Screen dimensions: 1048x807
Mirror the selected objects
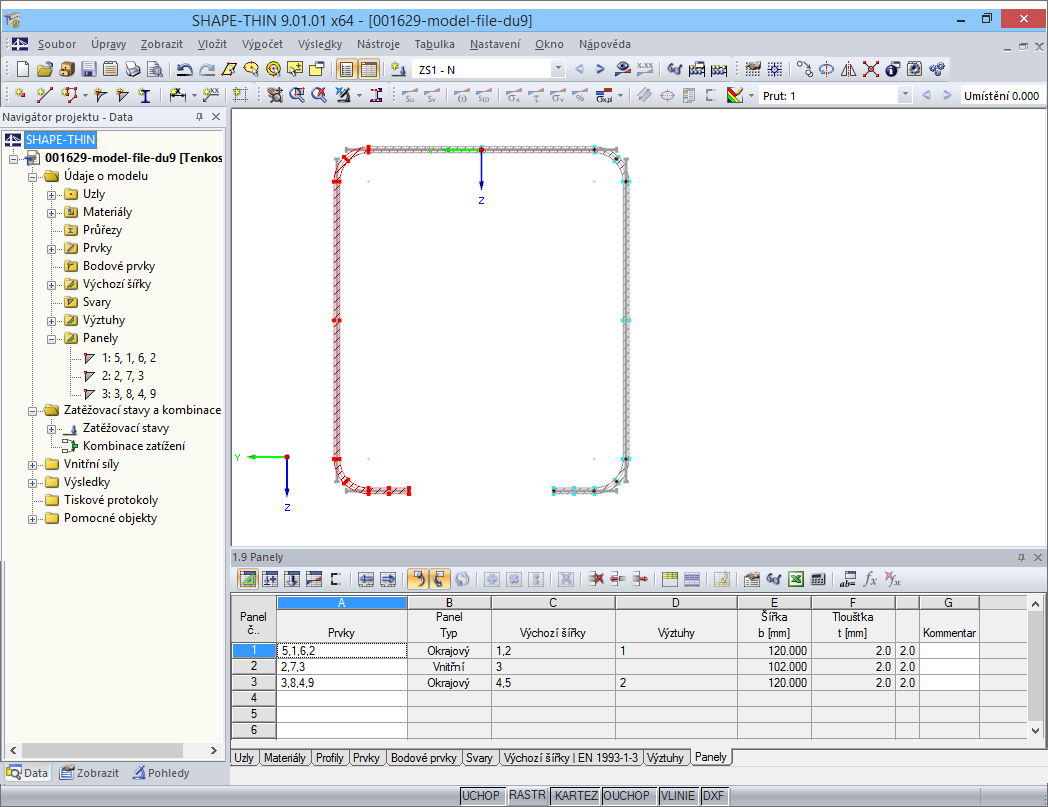tap(849, 69)
